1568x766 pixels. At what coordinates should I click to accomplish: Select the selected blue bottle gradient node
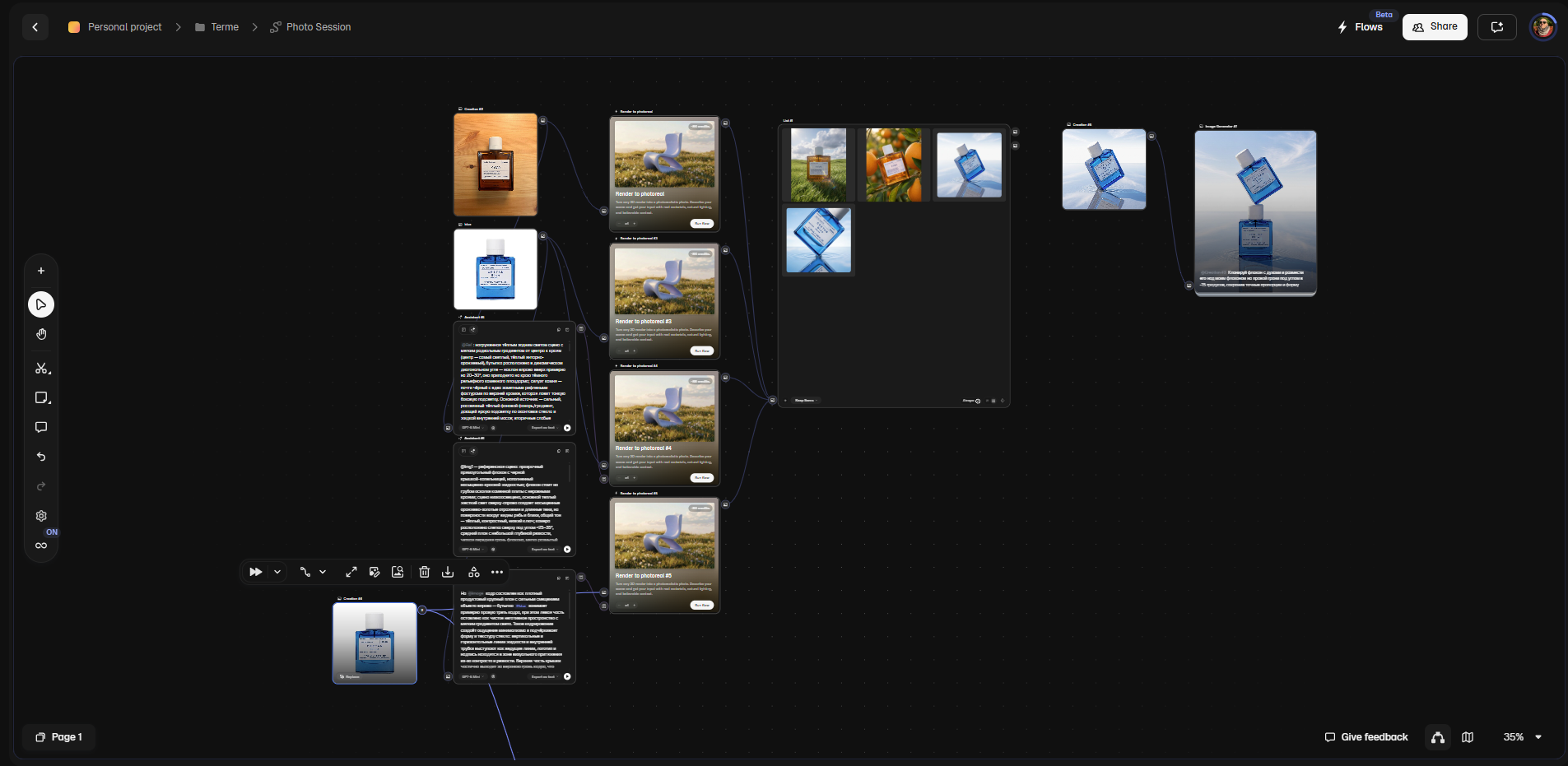[375, 643]
